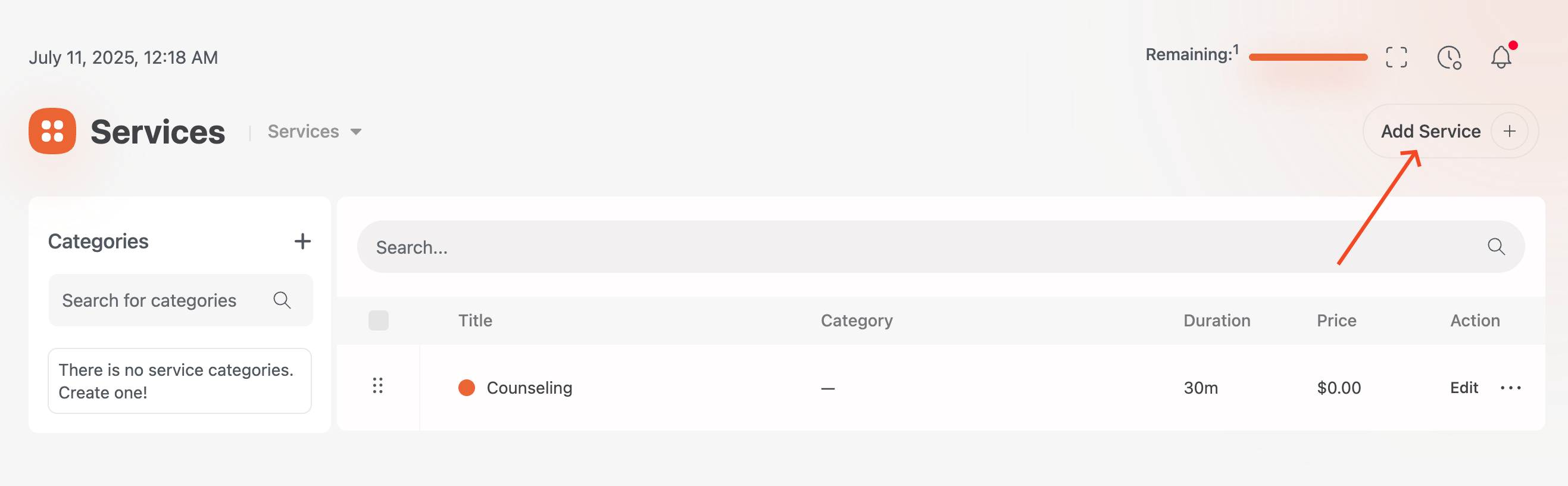Click the orange Services app icon
Viewport: 1568px width, 486px height.
pos(52,131)
